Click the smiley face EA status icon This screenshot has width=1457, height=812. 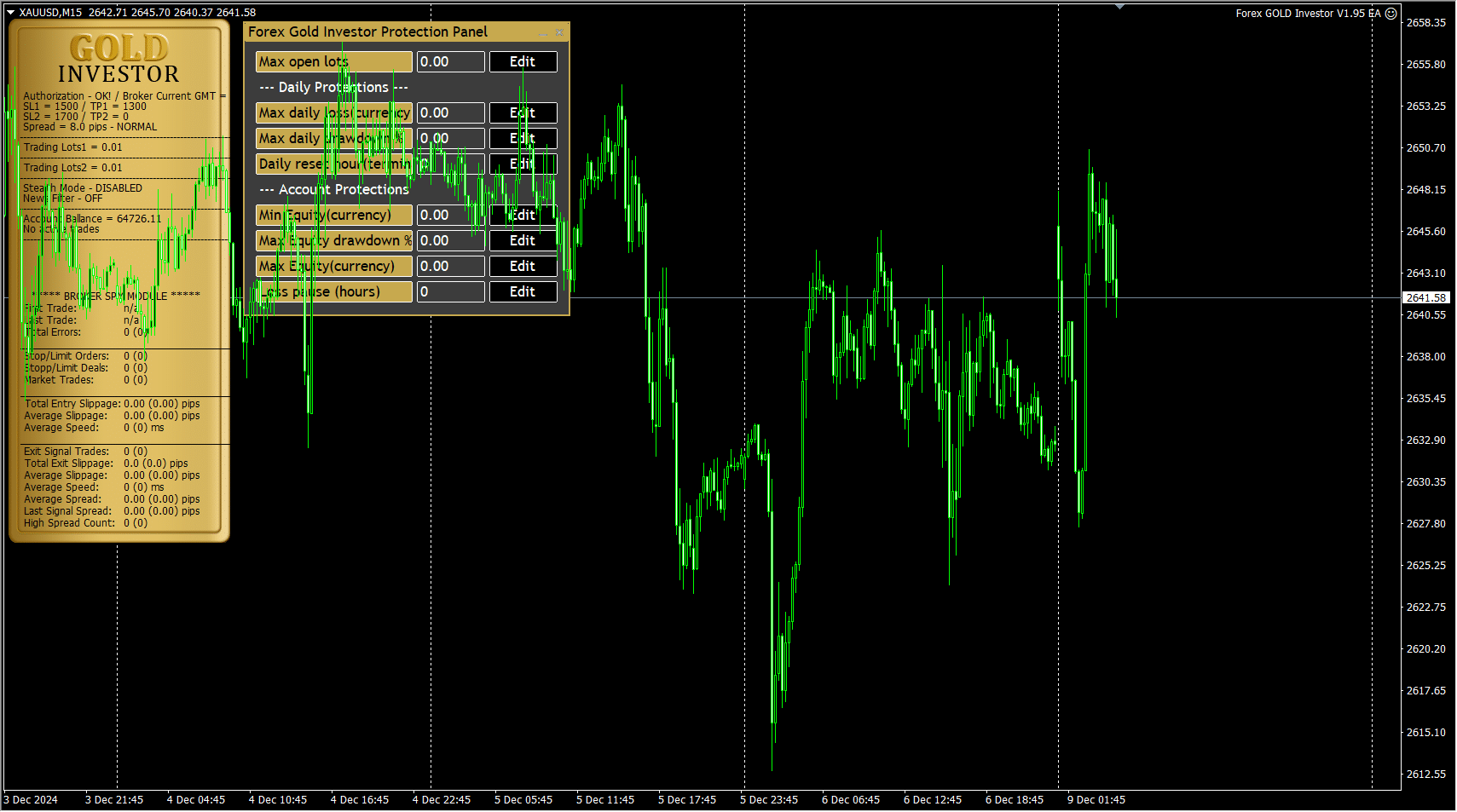tap(1391, 14)
